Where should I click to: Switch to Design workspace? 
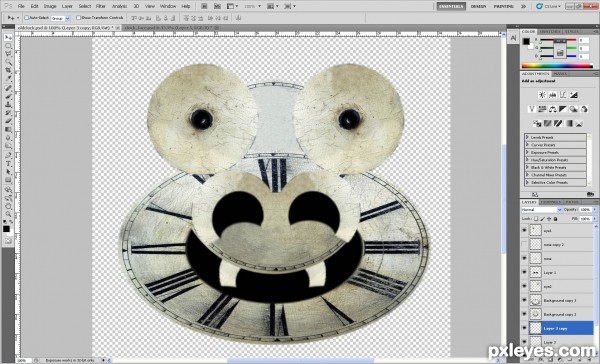[478, 7]
